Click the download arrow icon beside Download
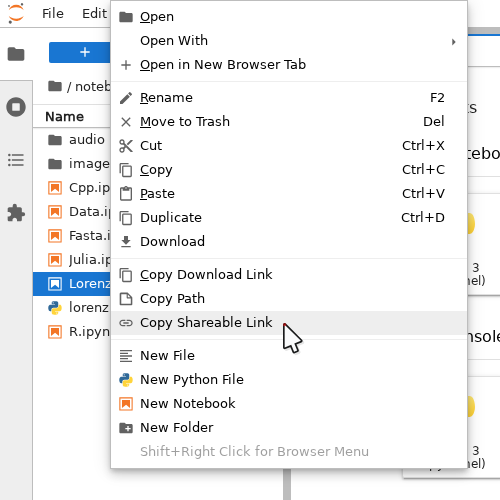The image size is (500, 500). pyautogui.click(x=126, y=242)
